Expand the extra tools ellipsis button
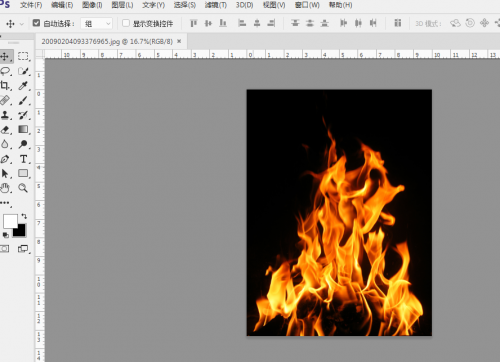Screen dimensions: 500x362 tap(5, 202)
